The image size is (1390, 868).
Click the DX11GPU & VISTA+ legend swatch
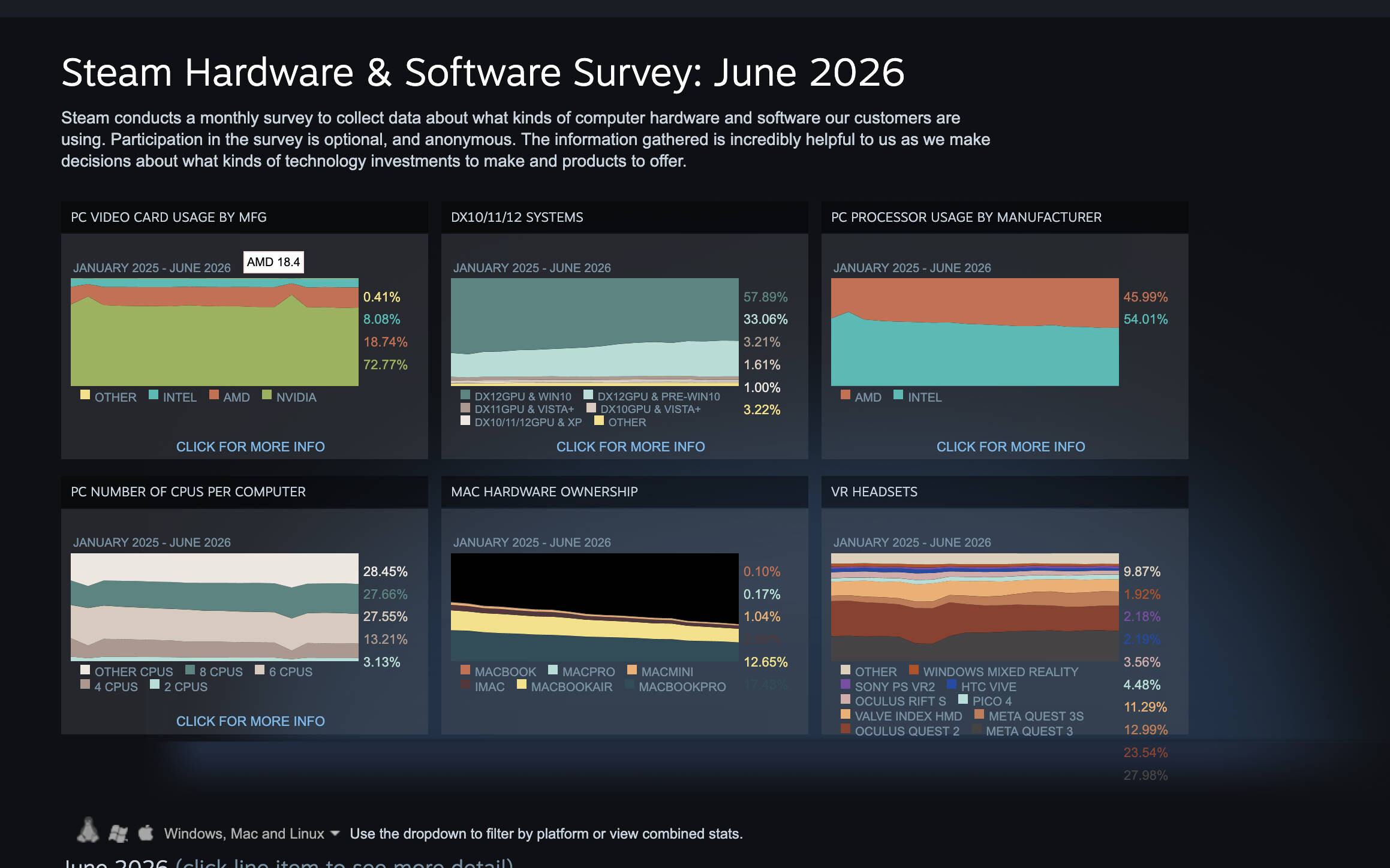tap(465, 408)
